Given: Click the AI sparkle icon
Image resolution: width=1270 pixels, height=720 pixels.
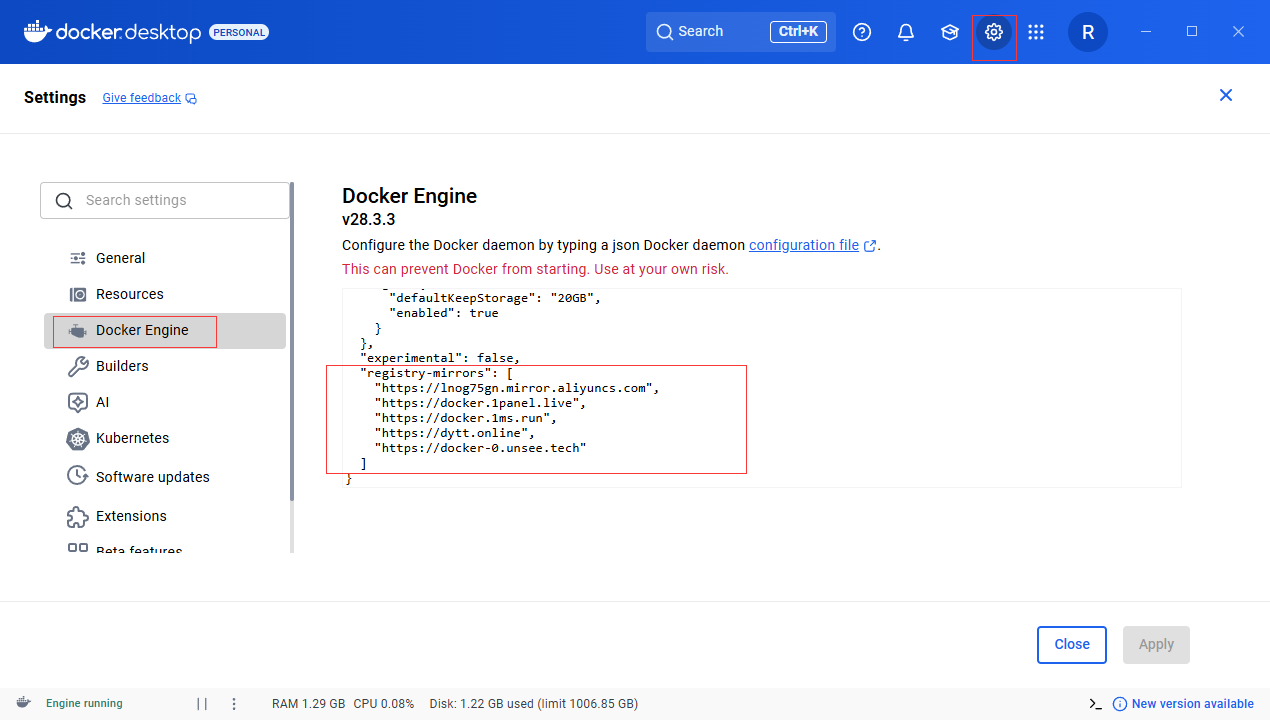Looking at the screenshot, I should coord(78,402).
